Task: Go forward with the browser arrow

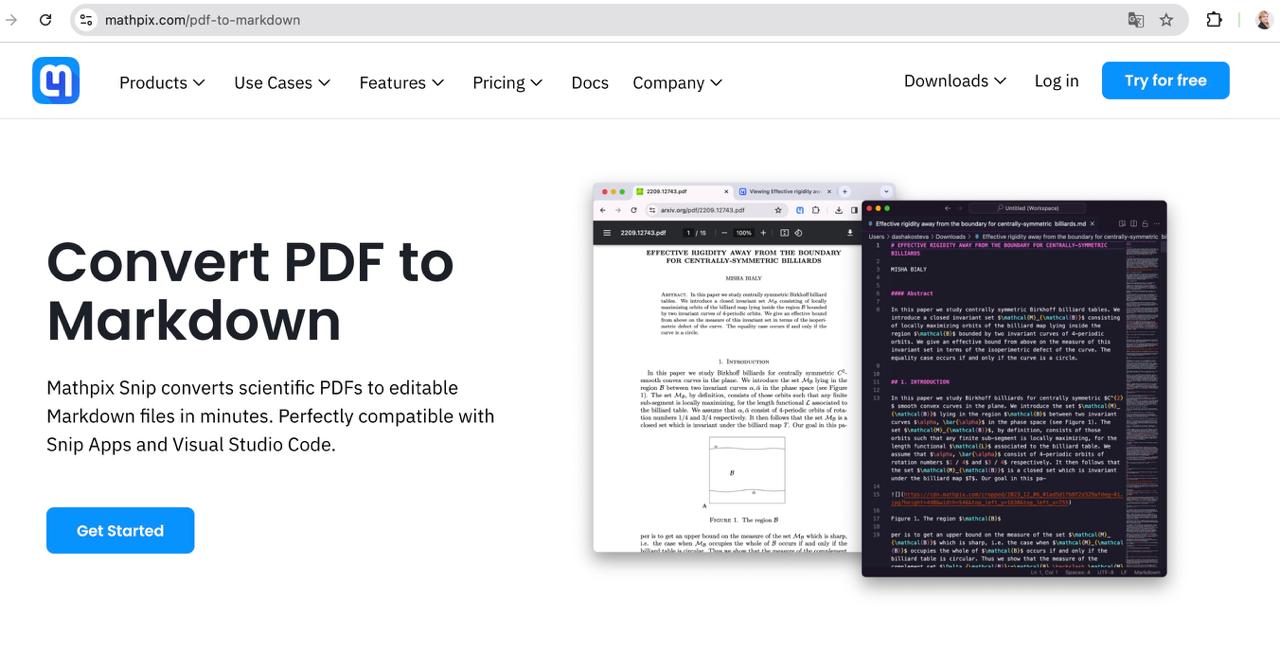Action: coord(12,20)
